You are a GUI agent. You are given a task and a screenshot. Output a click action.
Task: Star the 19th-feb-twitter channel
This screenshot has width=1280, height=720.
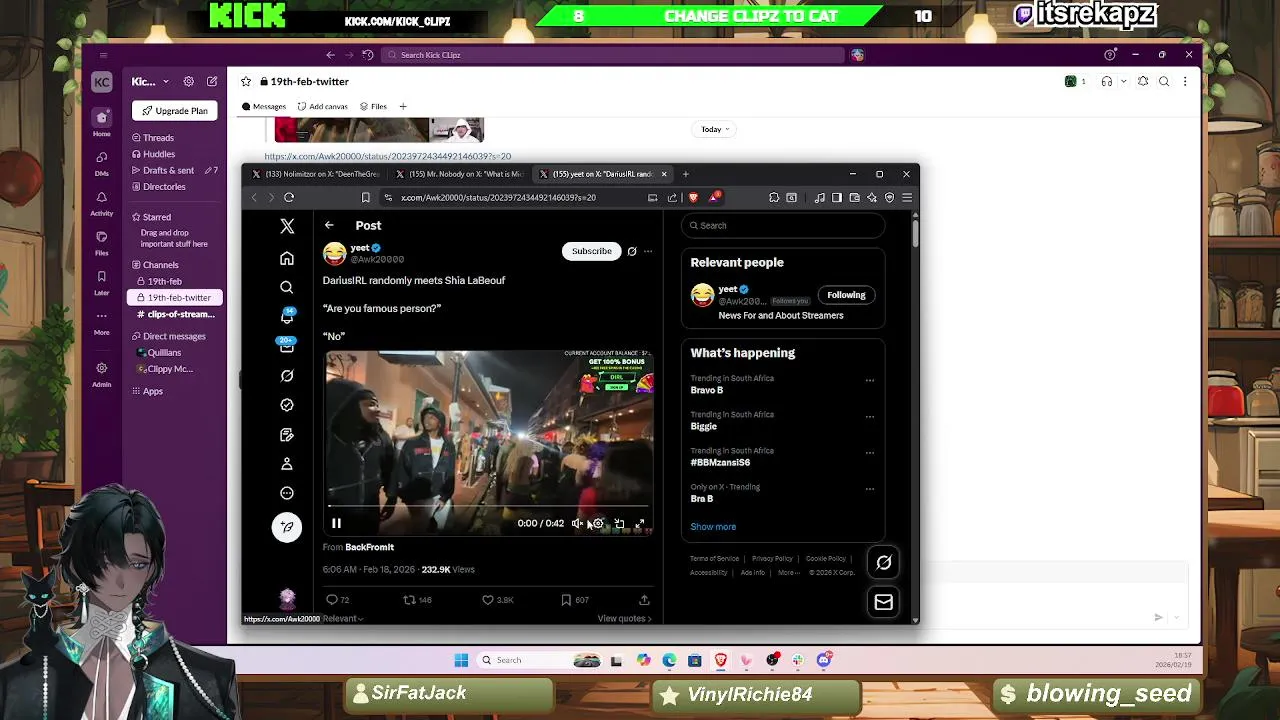pos(246,82)
